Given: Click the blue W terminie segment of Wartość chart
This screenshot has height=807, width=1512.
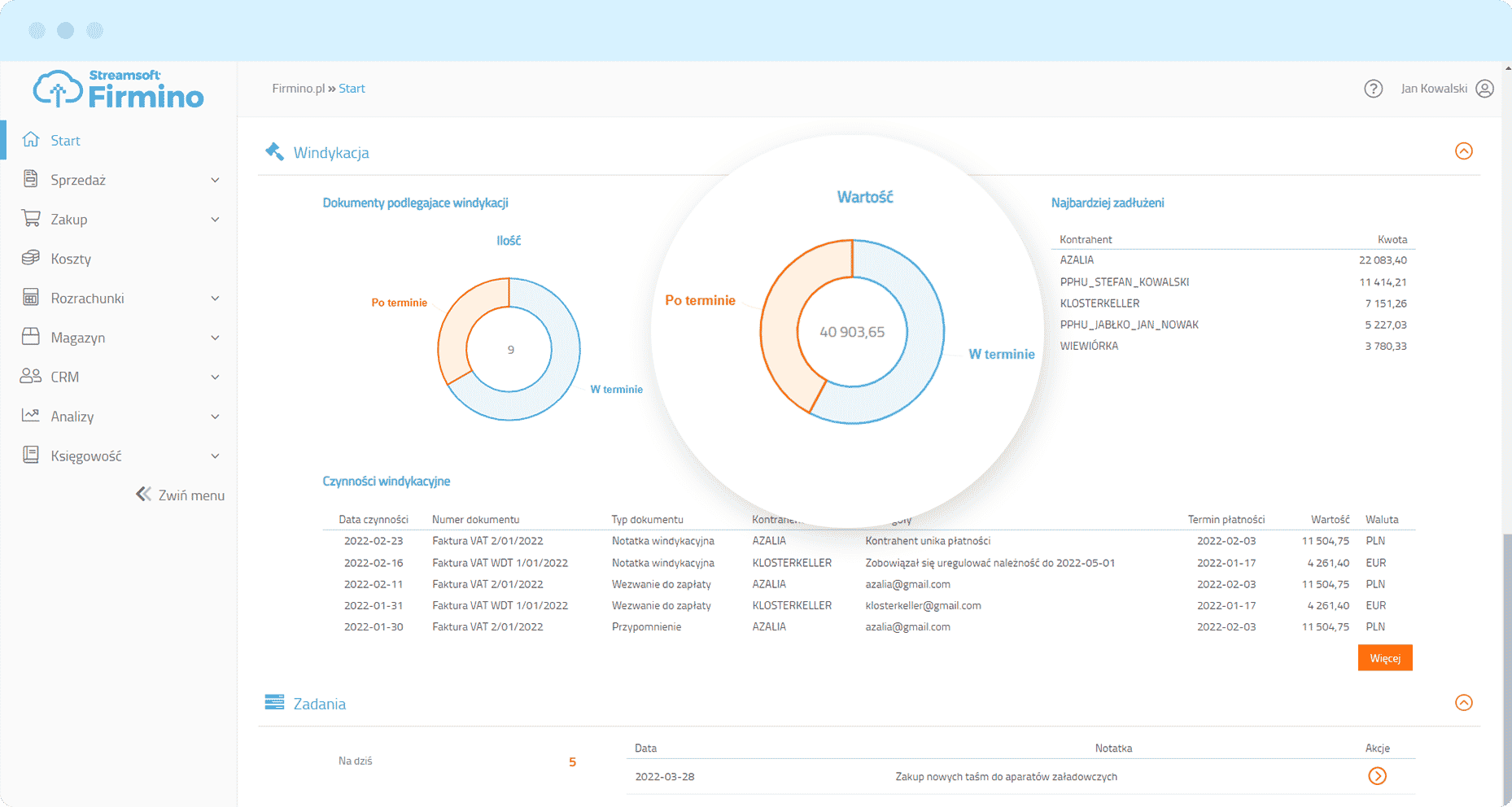Looking at the screenshot, I should pos(923,342).
